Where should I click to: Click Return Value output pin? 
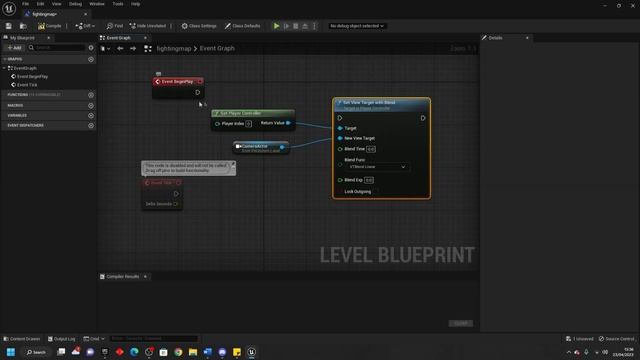(x=288, y=123)
